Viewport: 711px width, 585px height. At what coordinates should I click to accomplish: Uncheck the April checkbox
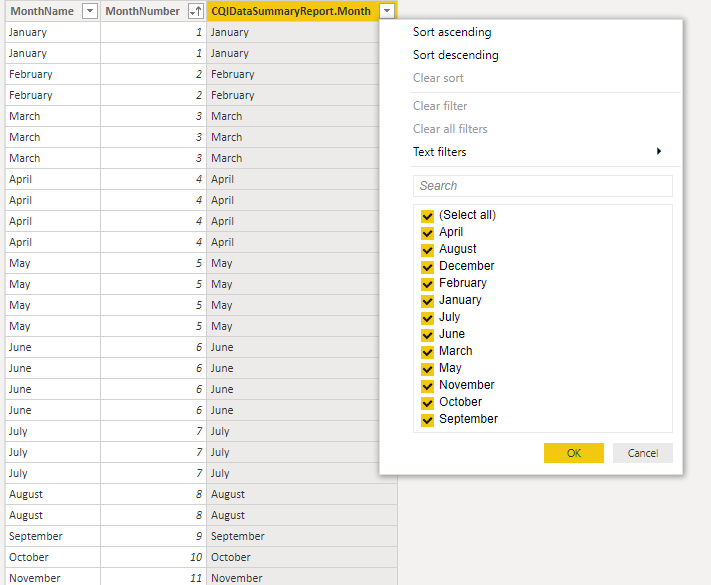pos(427,233)
